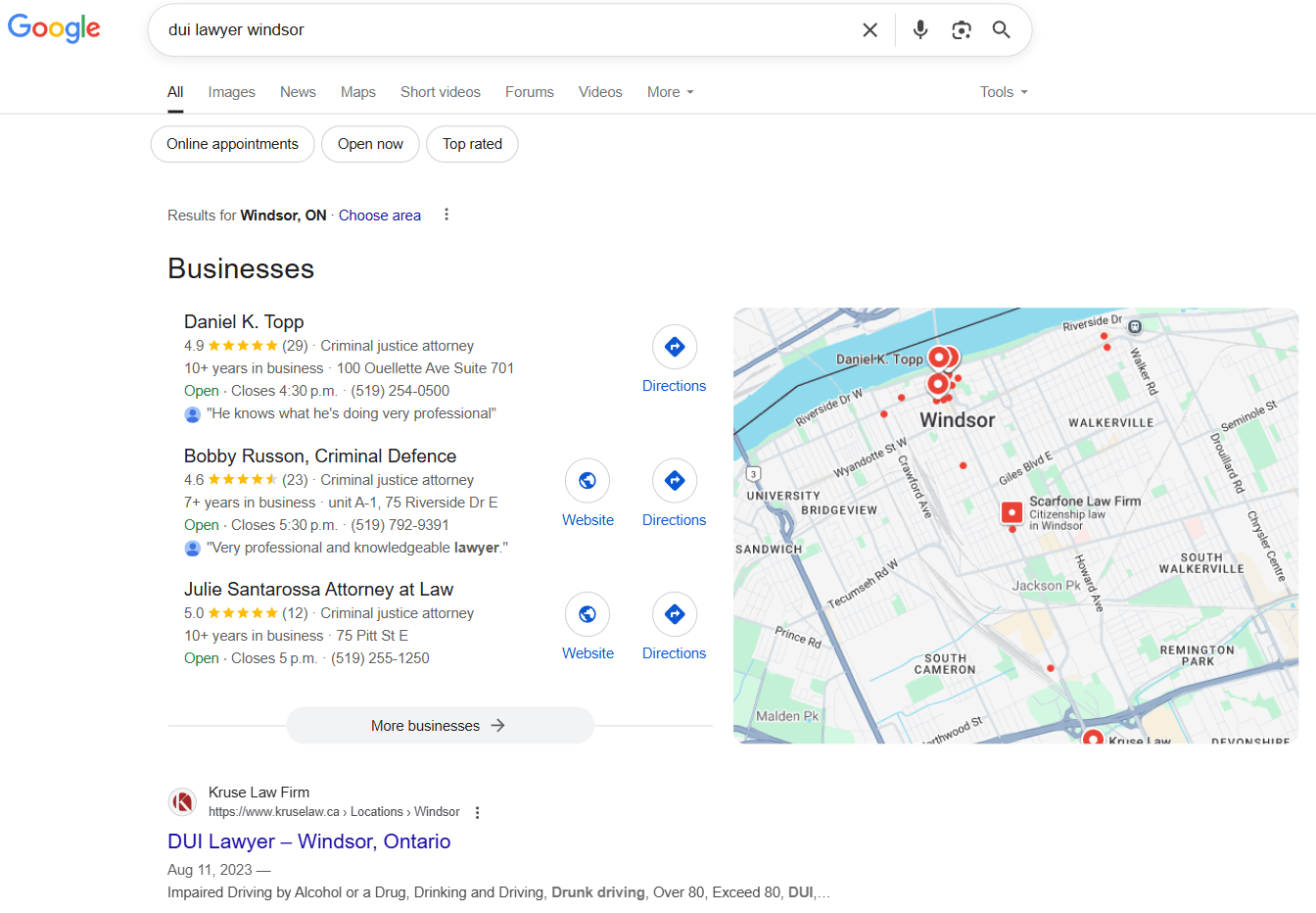Switch to the Images tab
Viewport: 1316px width, 913px height.
pos(231,92)
